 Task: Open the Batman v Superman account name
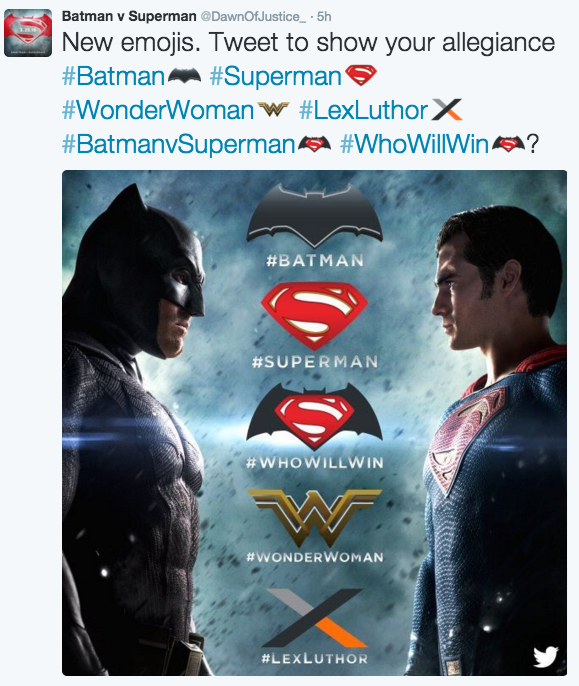pos(129,16)
